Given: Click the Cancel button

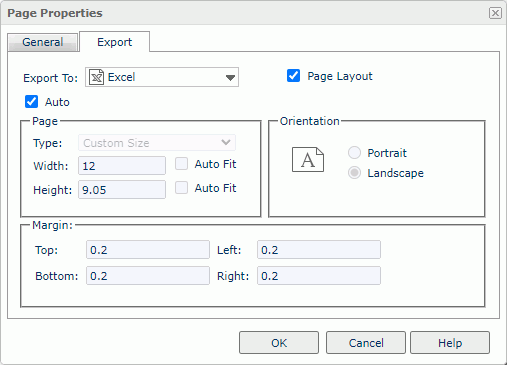Looking at the screenshot, I should click(366, 343).
